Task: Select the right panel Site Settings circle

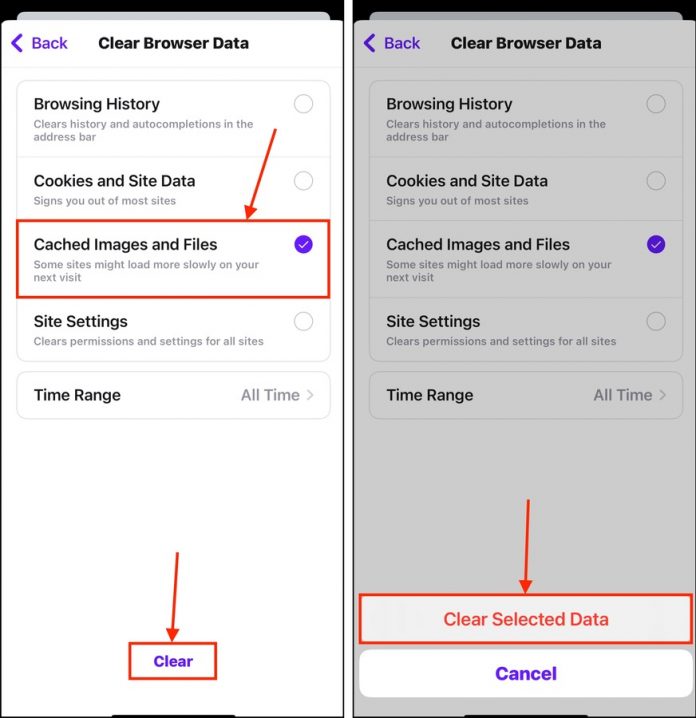Action: pos(656,321)
